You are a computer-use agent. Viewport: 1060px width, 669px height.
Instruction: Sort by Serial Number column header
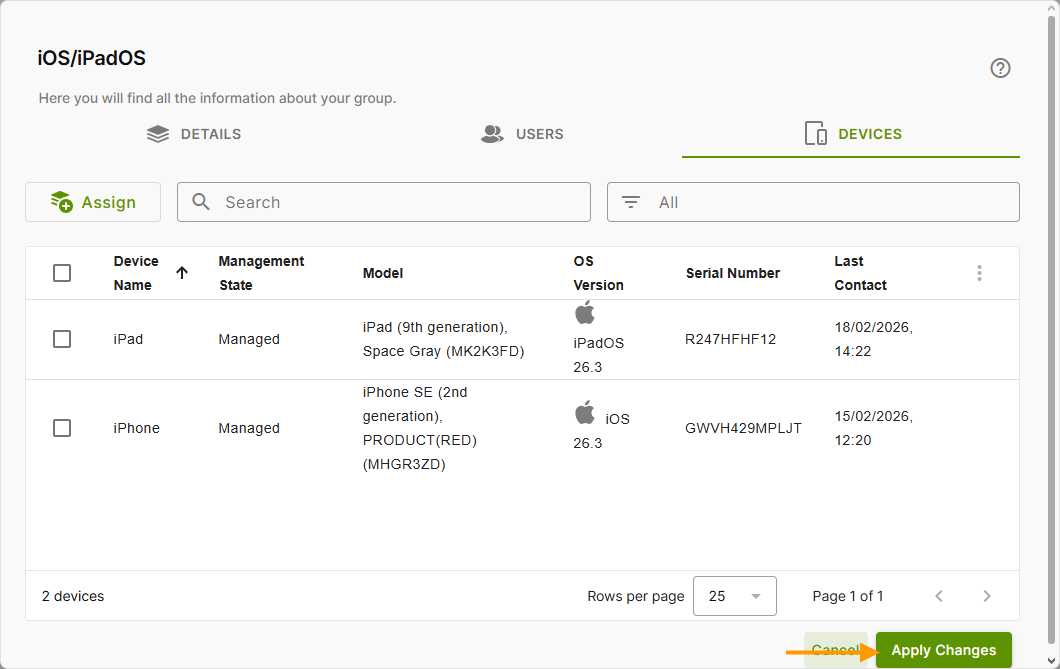(x=733, y=273)
